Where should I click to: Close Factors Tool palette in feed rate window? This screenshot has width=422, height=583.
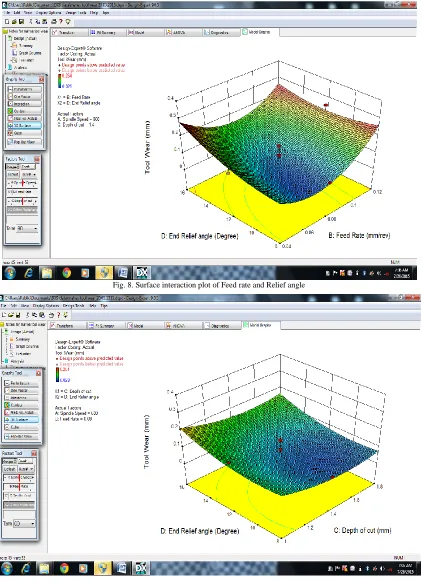pyautogui.click(x=37, y=159)
